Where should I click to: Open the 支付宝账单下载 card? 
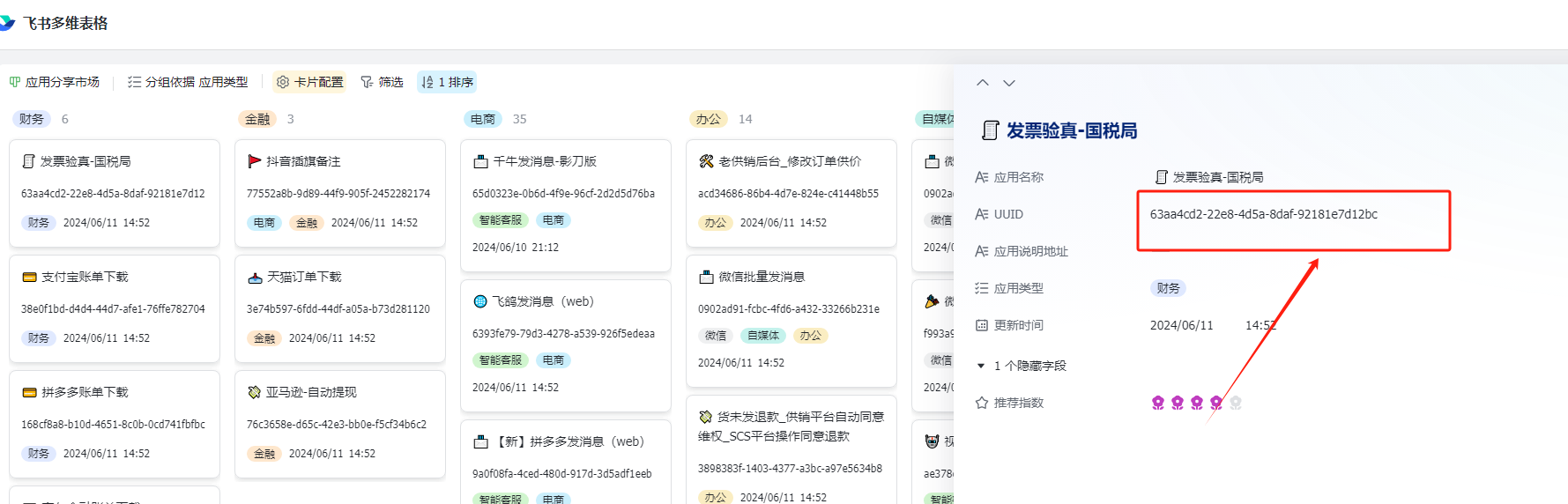click(x=85, y=277)
